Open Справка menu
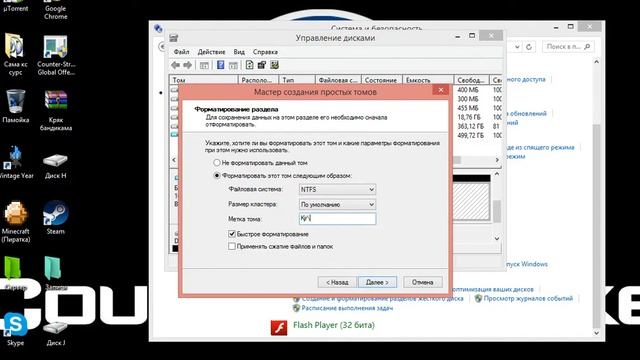640x360 pixels. [x=265, y=52]
